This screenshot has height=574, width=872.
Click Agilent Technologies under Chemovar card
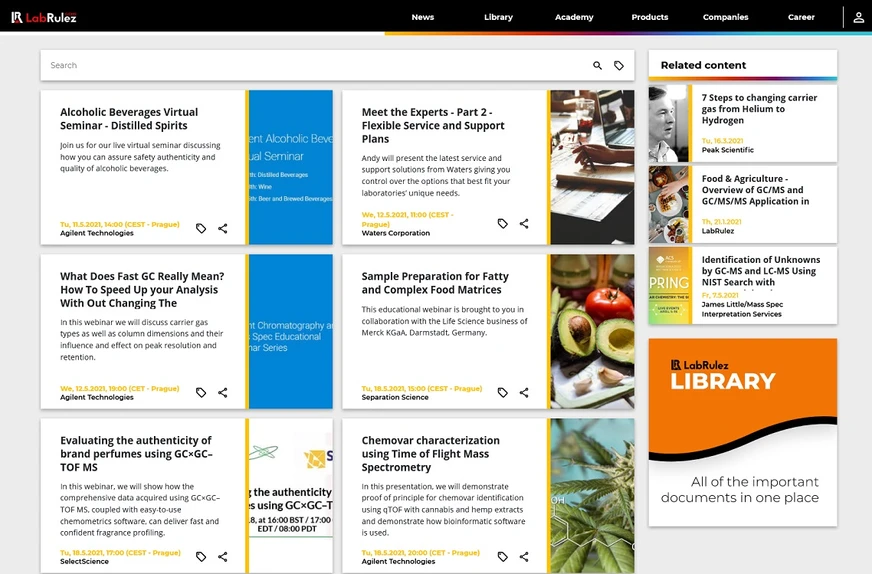coord(398,561)
